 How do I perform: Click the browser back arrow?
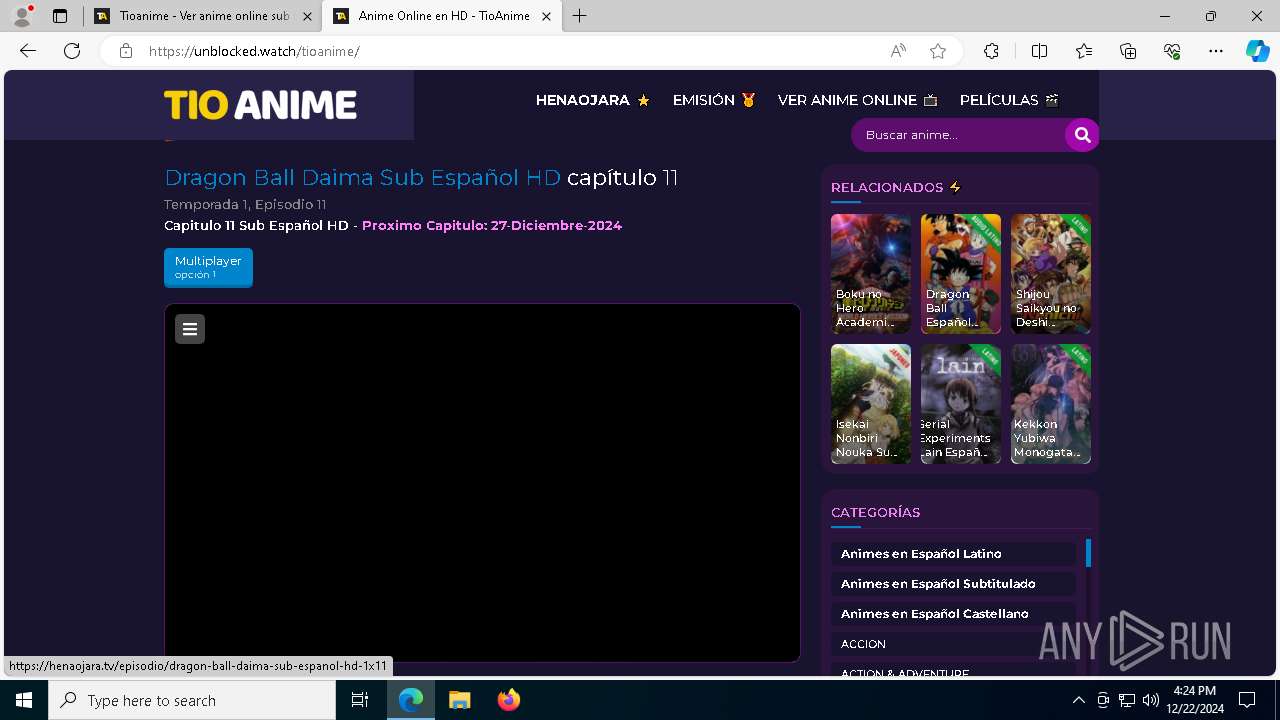[x=28, y=51]
